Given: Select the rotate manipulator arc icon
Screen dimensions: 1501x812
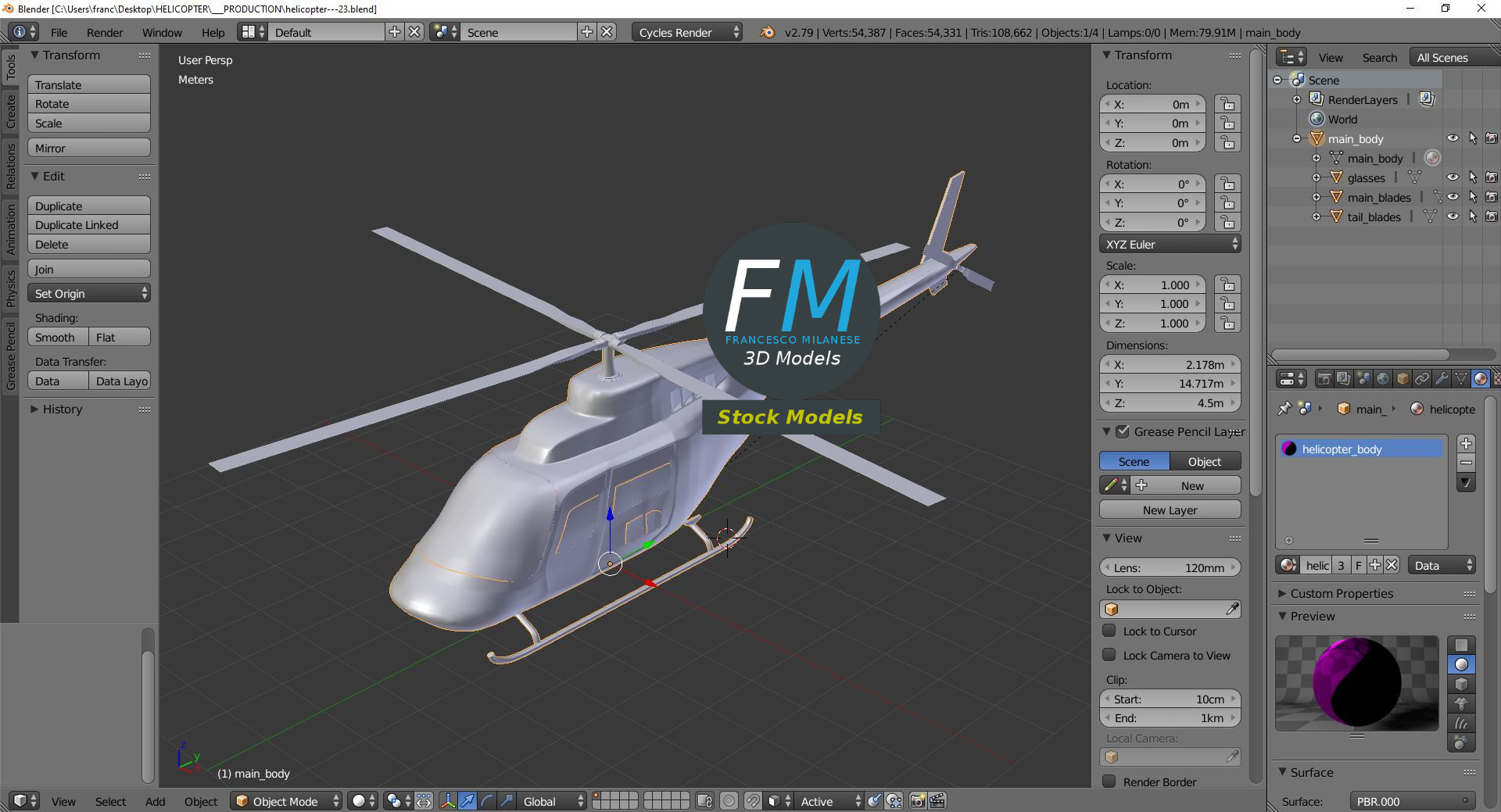Looking at the screenshot, I should point(487,801).
